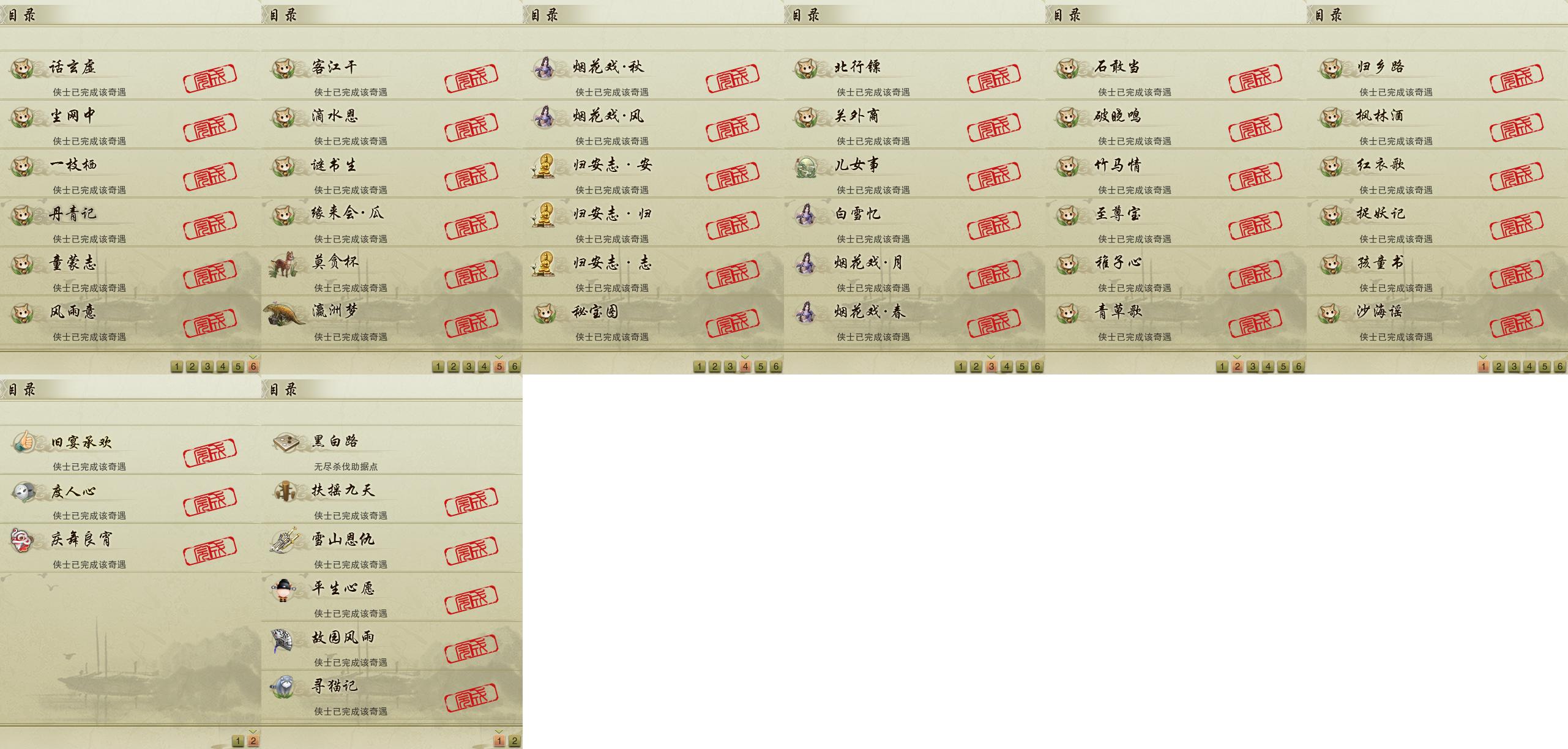Select the mask icon beside 度人心
1568x749 pixels.
click(x=23, y=491)
